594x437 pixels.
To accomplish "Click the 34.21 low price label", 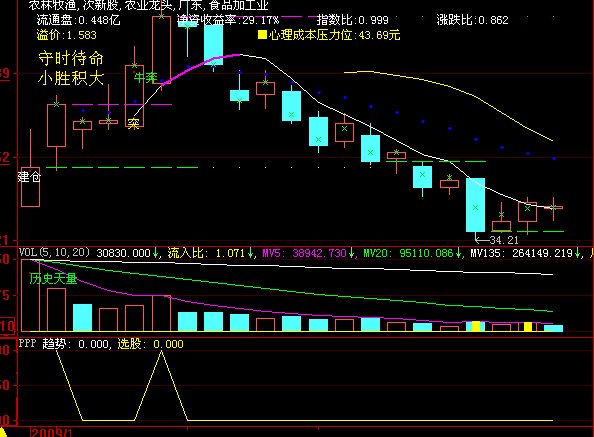I will 504,240.
